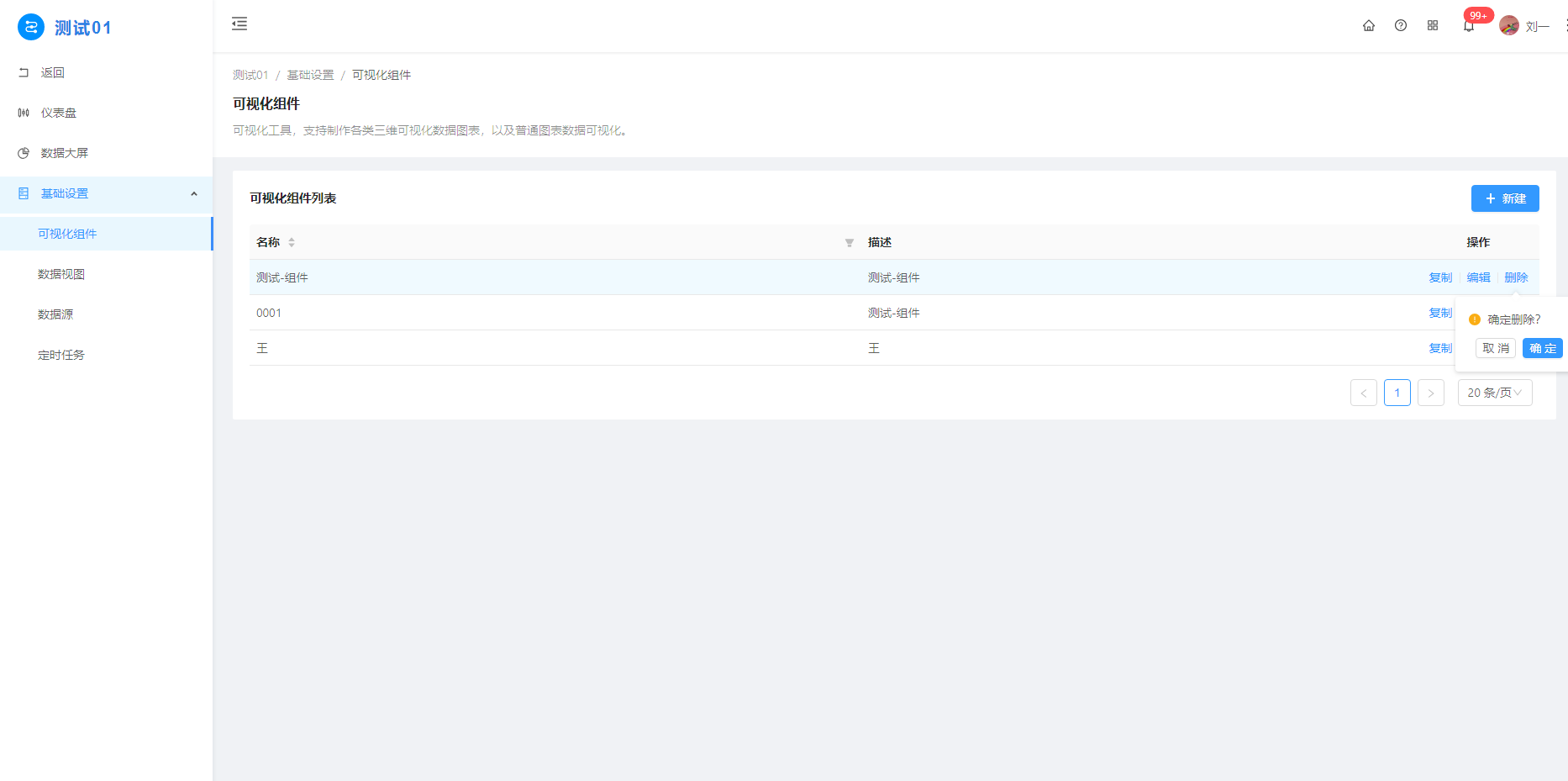Screen dimensions: 1568x781
Task: Click the 测试01 app logo icon
Action: pyautogui.click(x=31, y=27)
